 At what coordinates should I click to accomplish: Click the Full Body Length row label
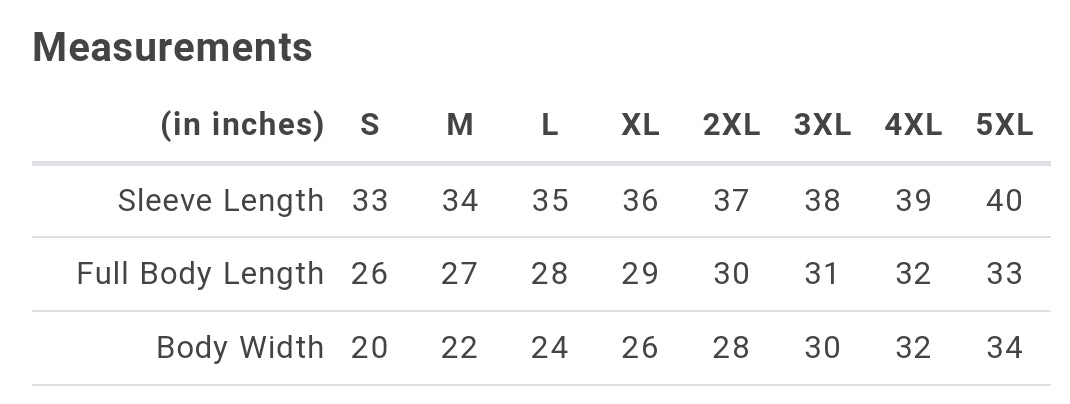tap(200, 274)
